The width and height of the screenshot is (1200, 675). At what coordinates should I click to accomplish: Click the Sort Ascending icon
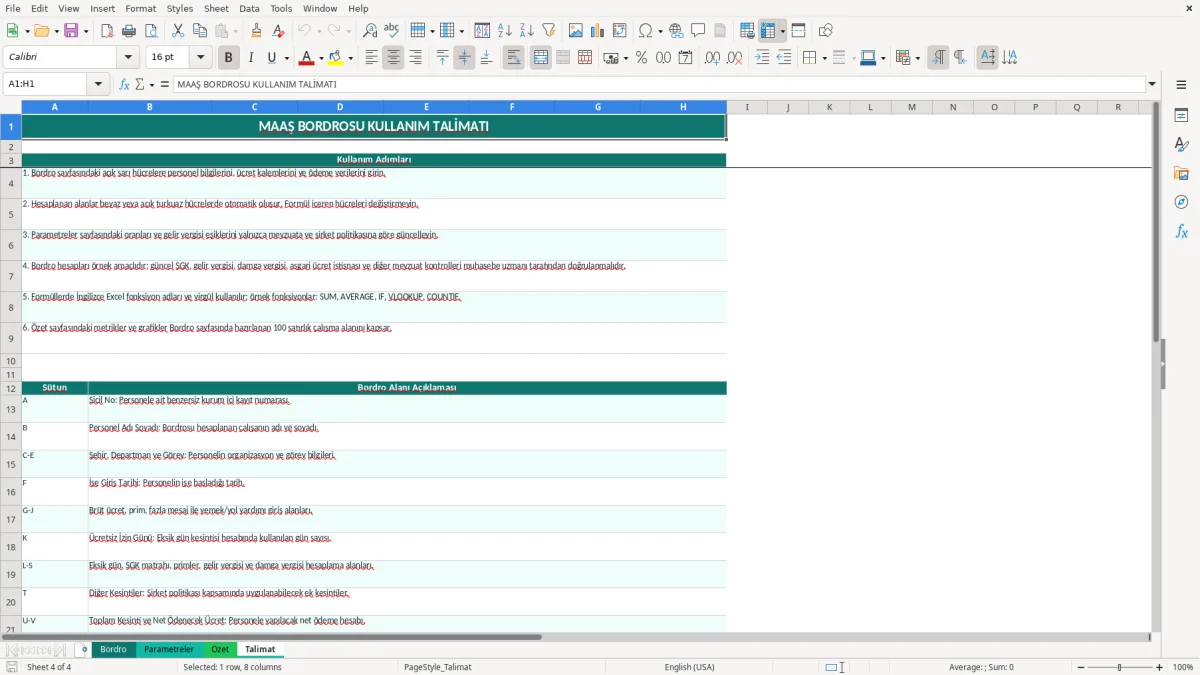[x=504, y=31]
